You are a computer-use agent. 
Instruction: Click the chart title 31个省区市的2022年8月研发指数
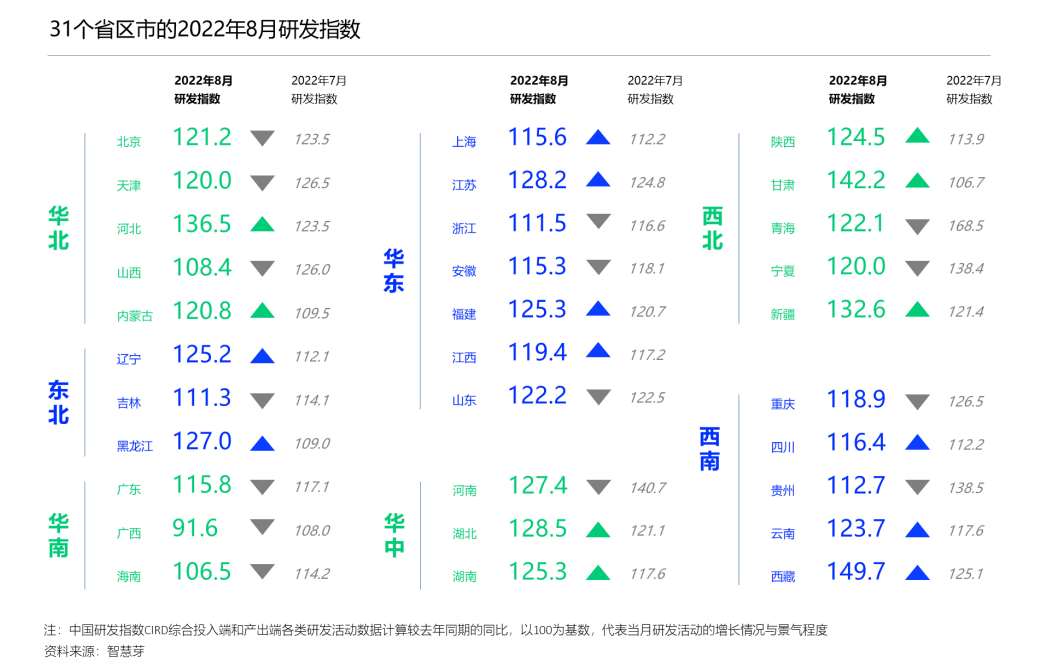[205, 30]
